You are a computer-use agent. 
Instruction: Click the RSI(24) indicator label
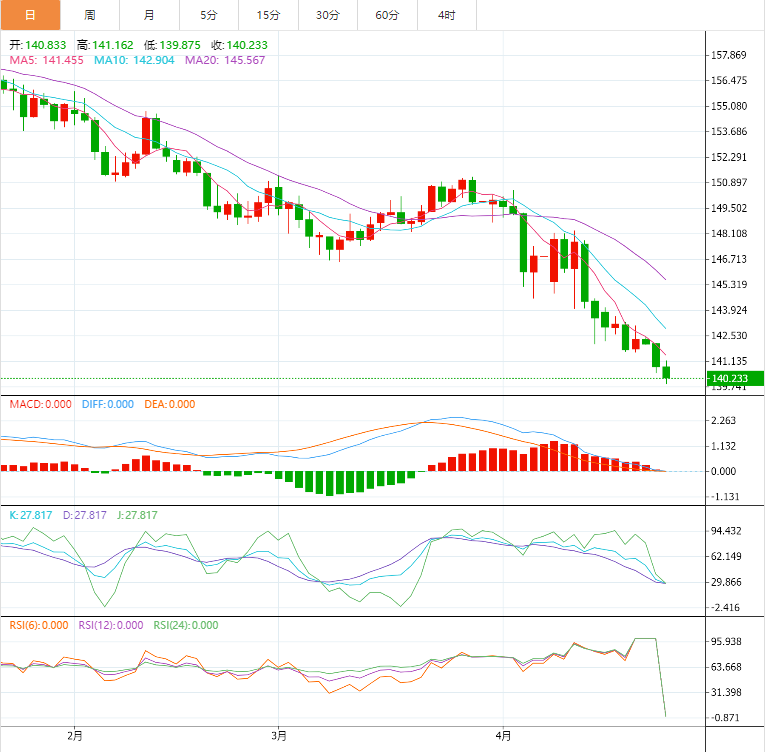click(x=186, y=625)
